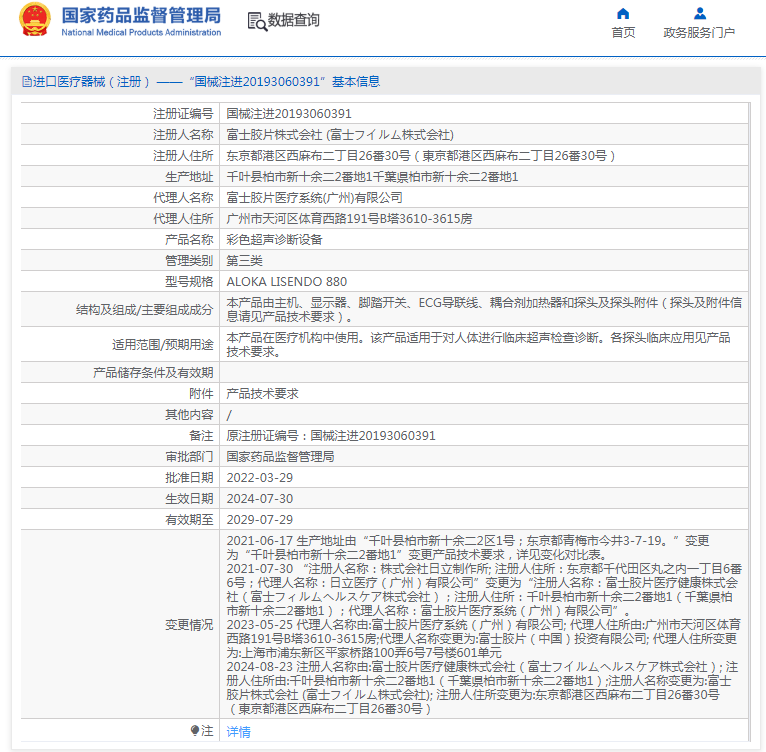Click the lightbulb icon beside 注
The image size is (766, 752).
click(195, 731)
